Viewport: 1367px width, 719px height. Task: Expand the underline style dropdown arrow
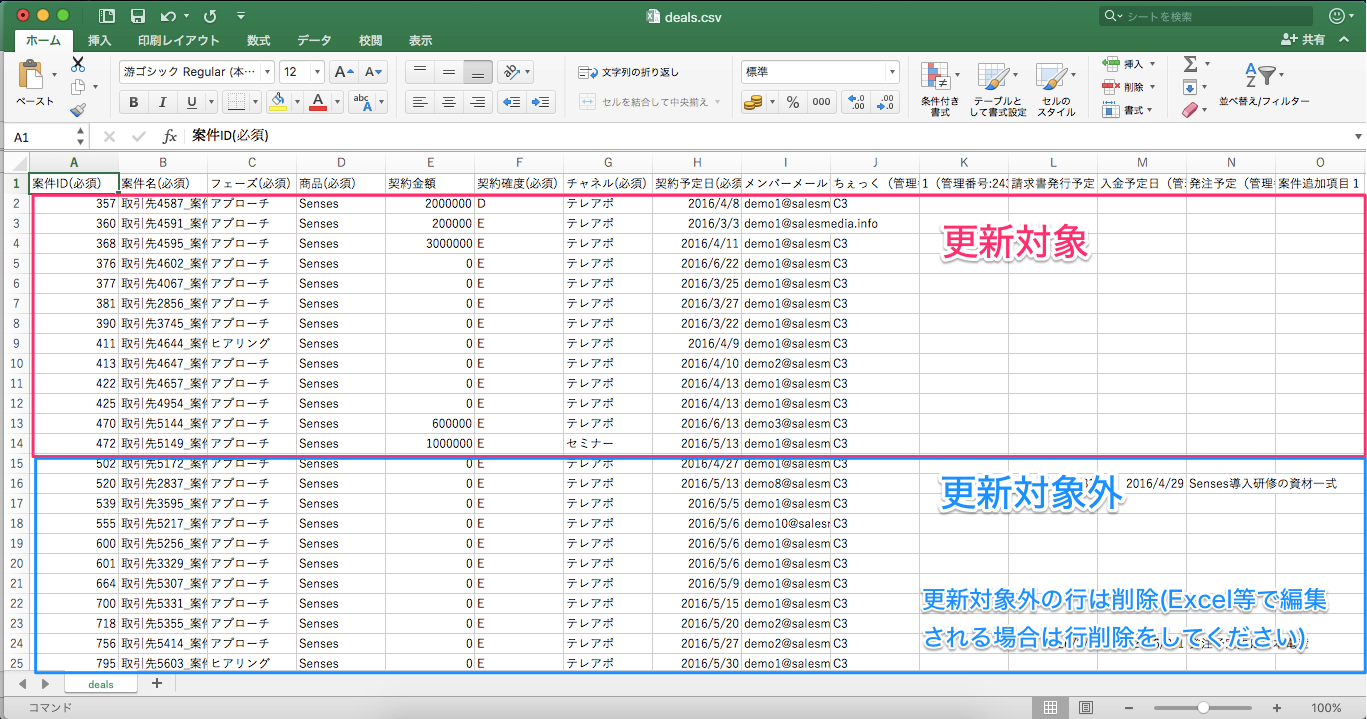pos(210,102)
